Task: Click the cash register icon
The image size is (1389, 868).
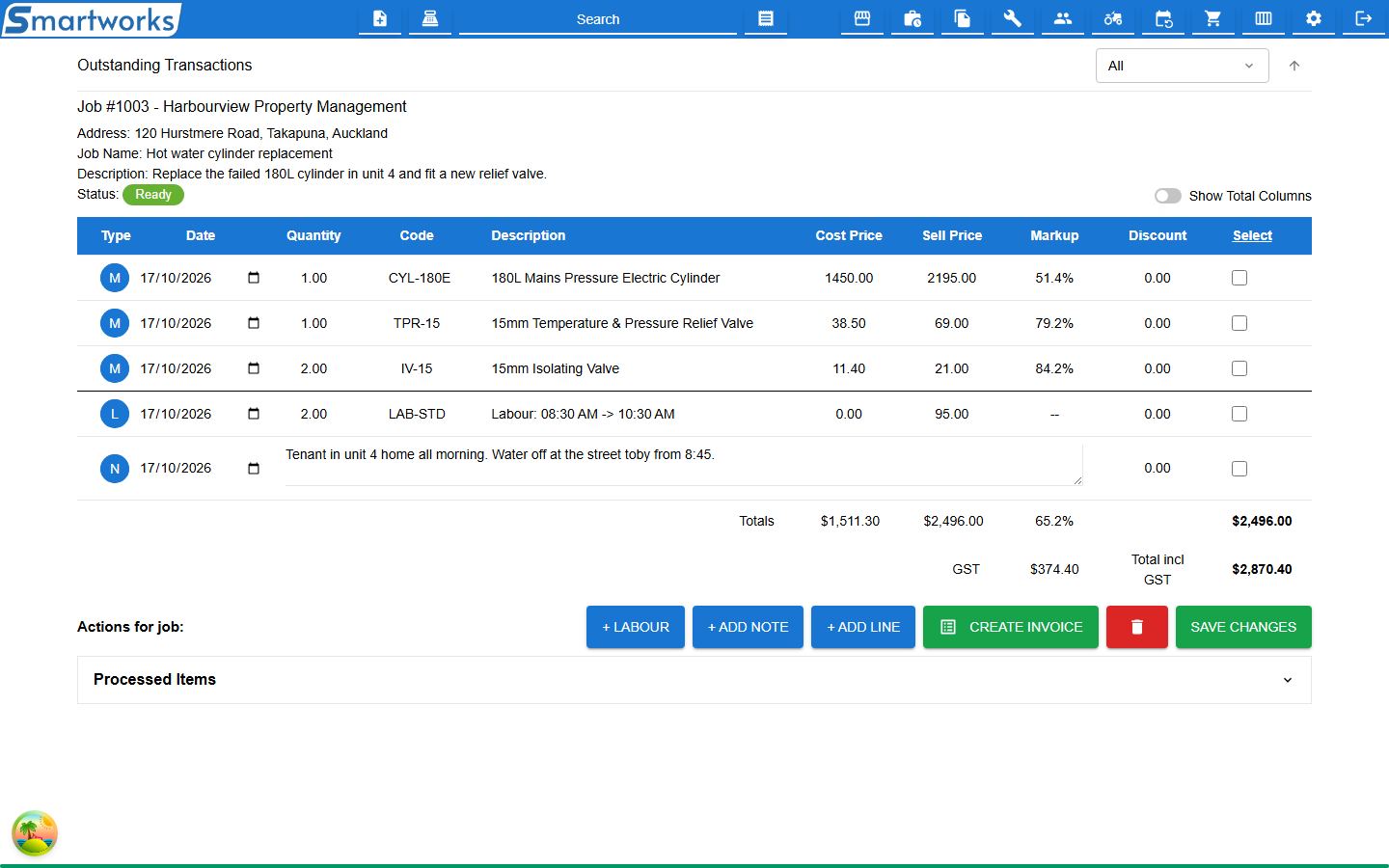Action: pyautogui.click(x=430, y=18)
